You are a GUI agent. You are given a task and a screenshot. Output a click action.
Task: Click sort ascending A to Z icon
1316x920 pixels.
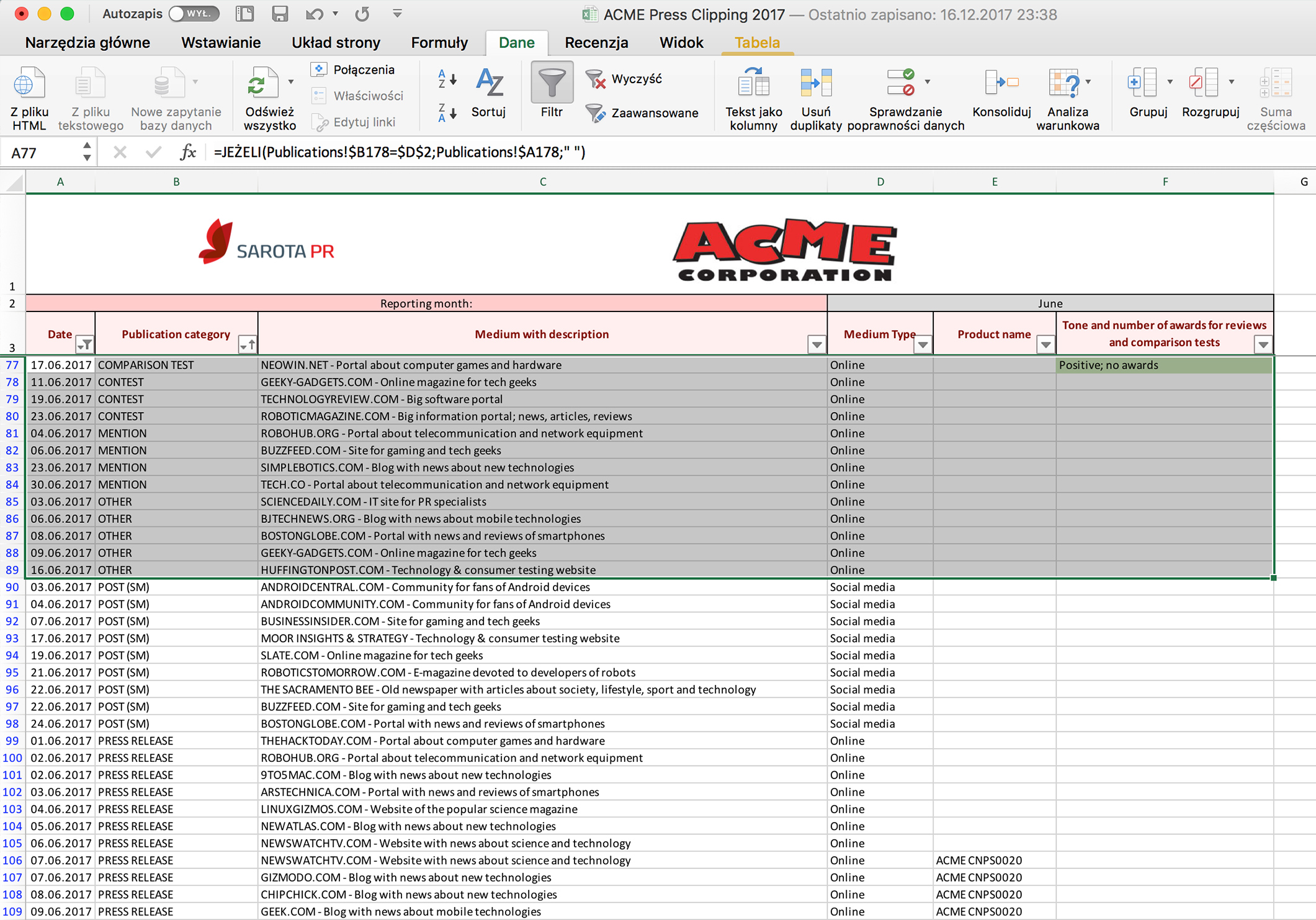447,79
